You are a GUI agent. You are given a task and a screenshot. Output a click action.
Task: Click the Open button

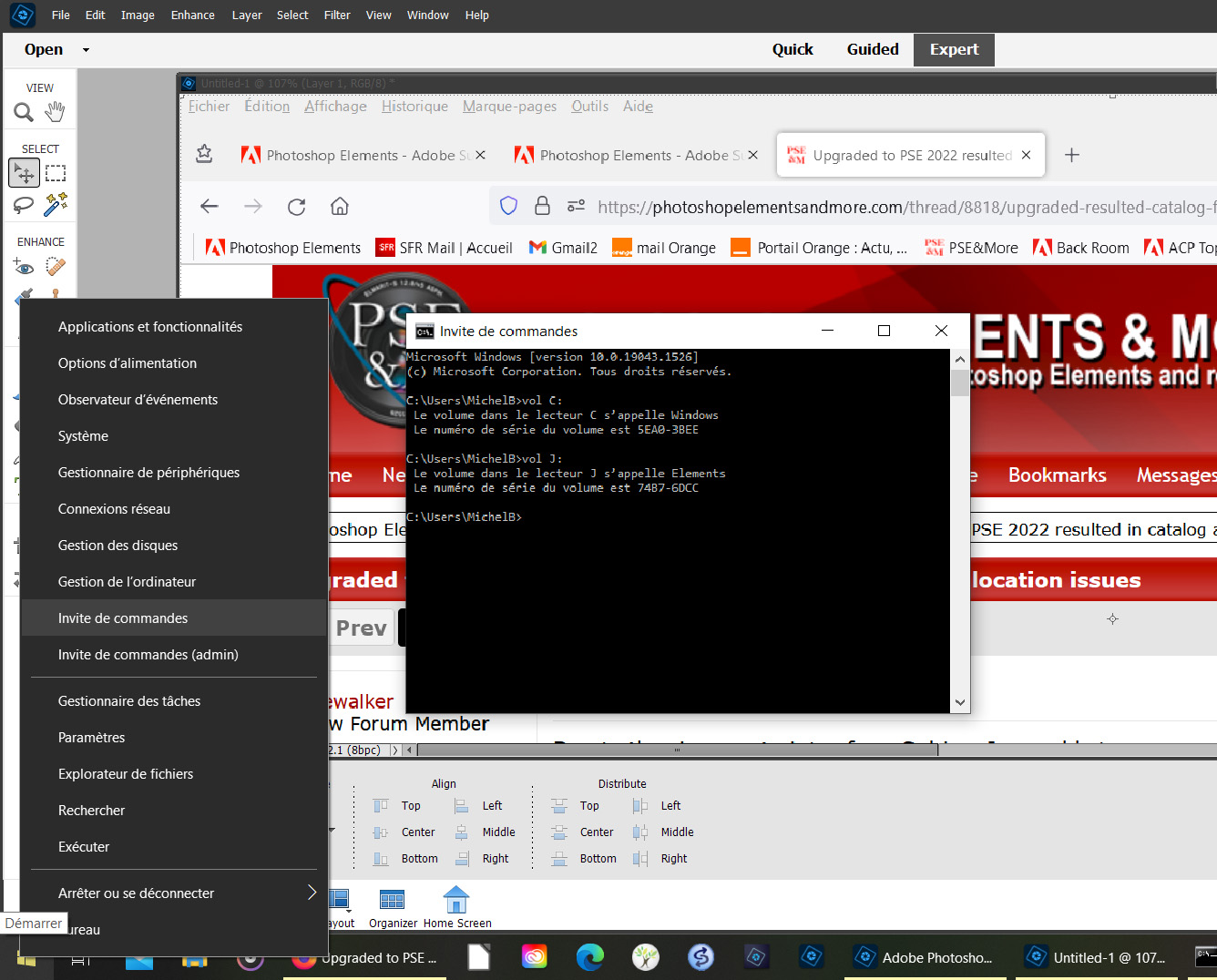[44, 50]
